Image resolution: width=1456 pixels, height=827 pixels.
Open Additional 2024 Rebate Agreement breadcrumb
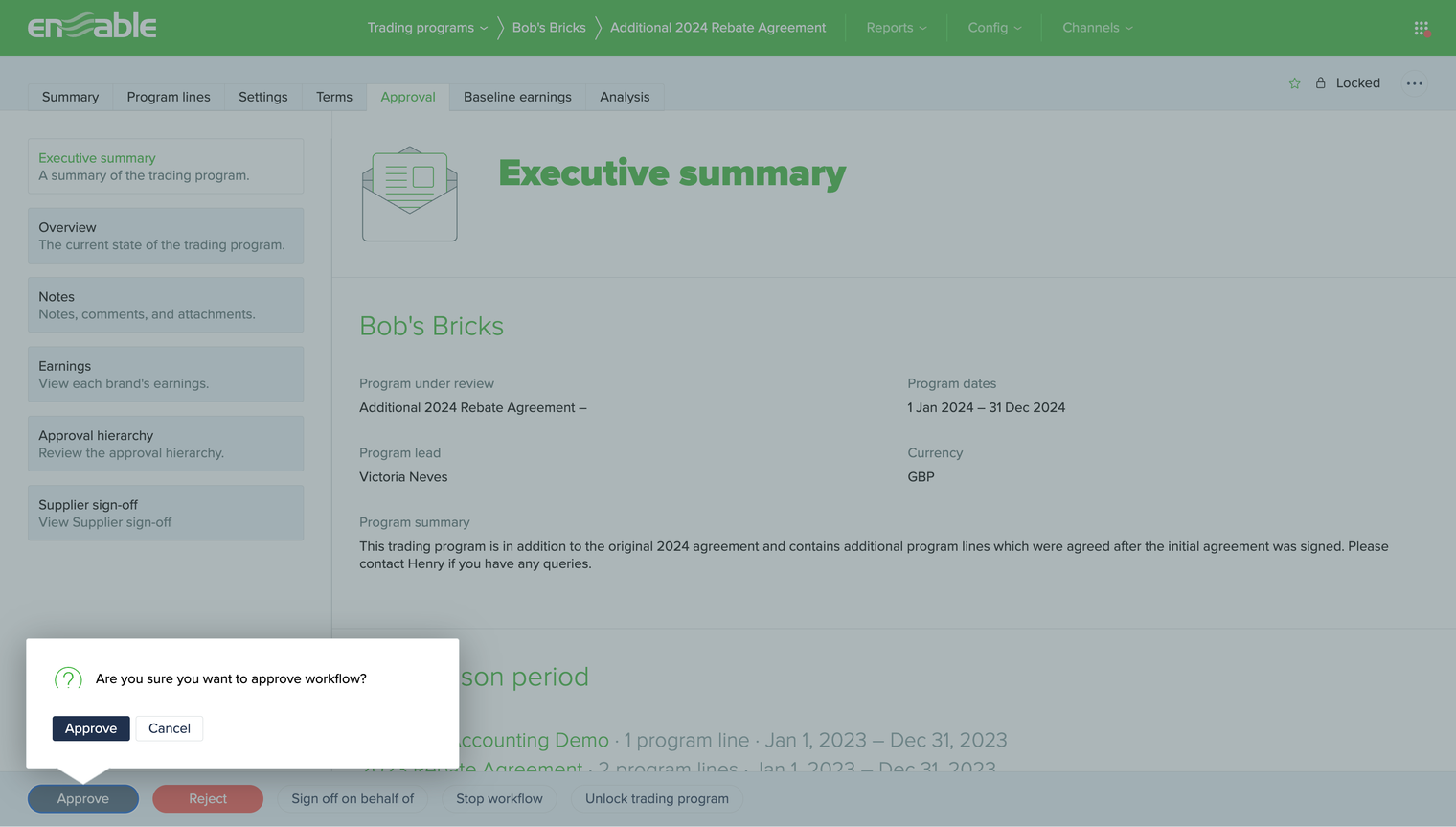coord(717,28)
